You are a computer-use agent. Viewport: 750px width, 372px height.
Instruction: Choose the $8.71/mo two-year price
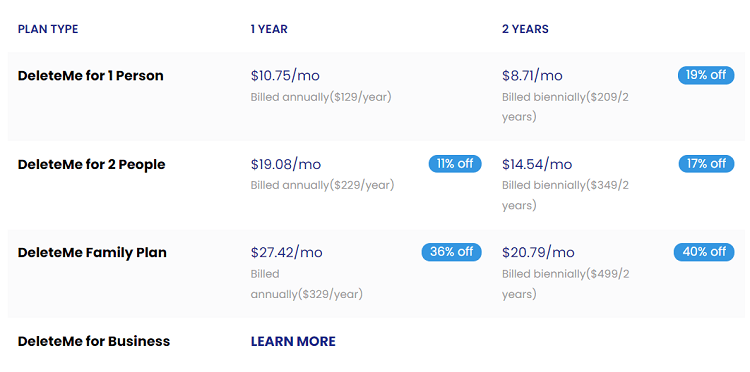(532, 76)
